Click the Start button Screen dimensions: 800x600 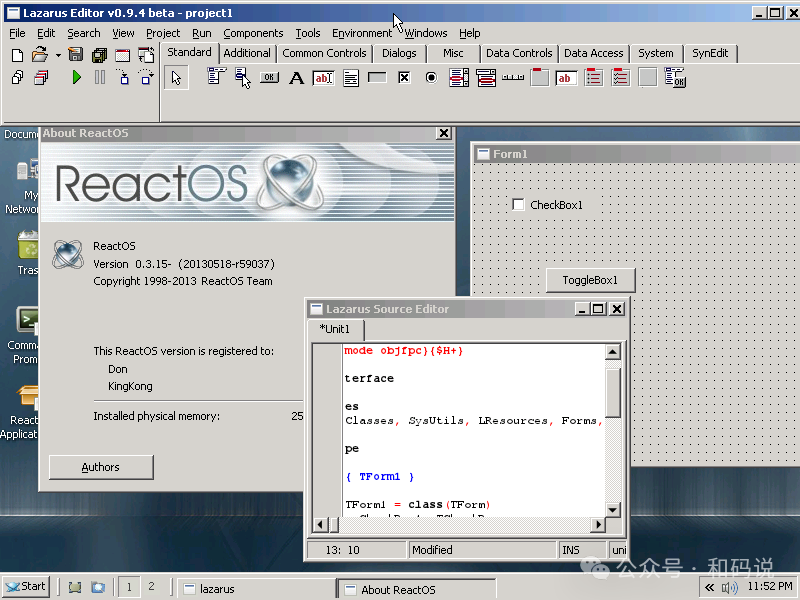pyautogui.click(x=26, y=587)
